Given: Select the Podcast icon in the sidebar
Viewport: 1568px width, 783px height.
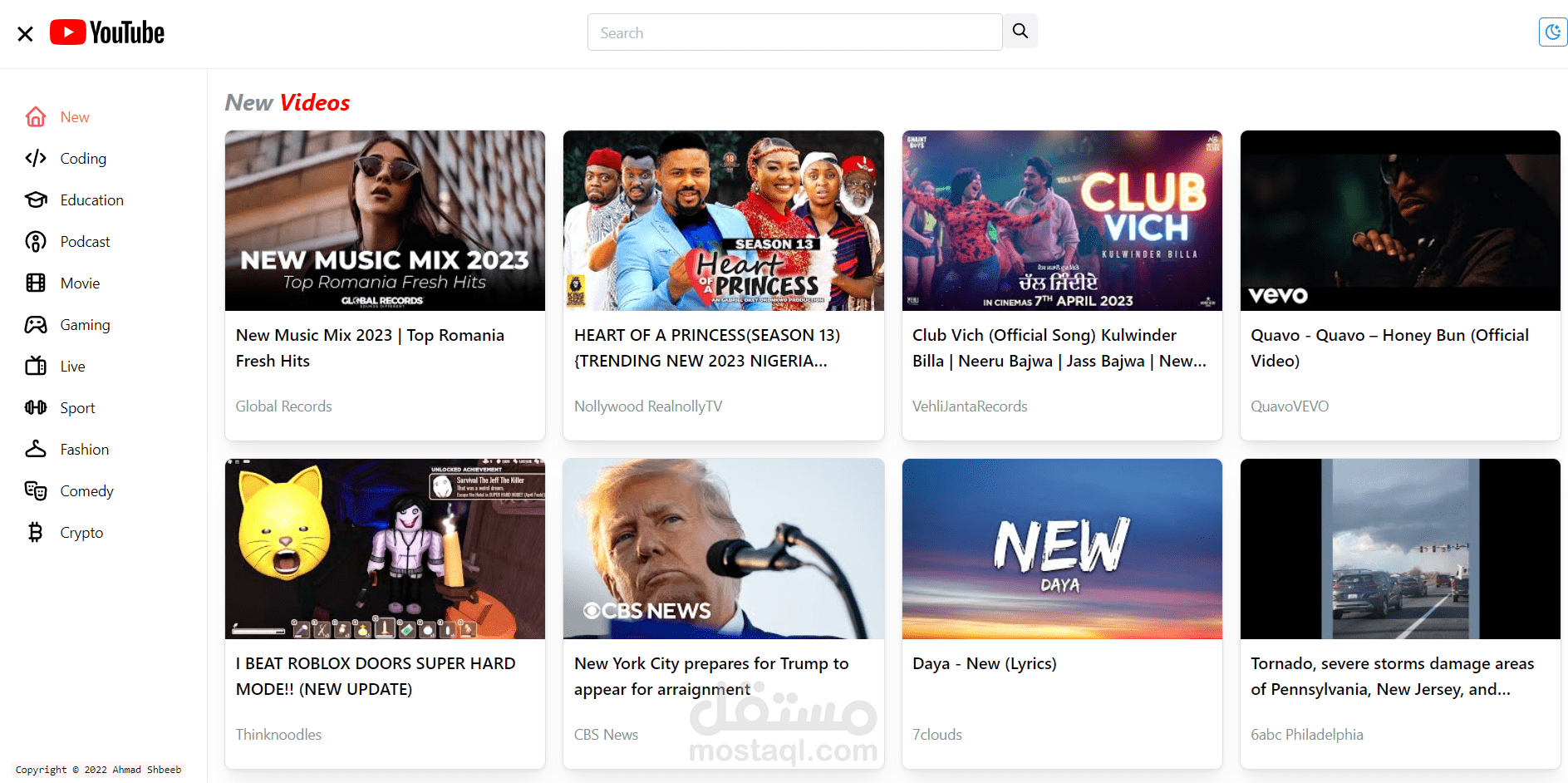Looking at the screenshot, I should pyautogui.click(x=36, y=242).
